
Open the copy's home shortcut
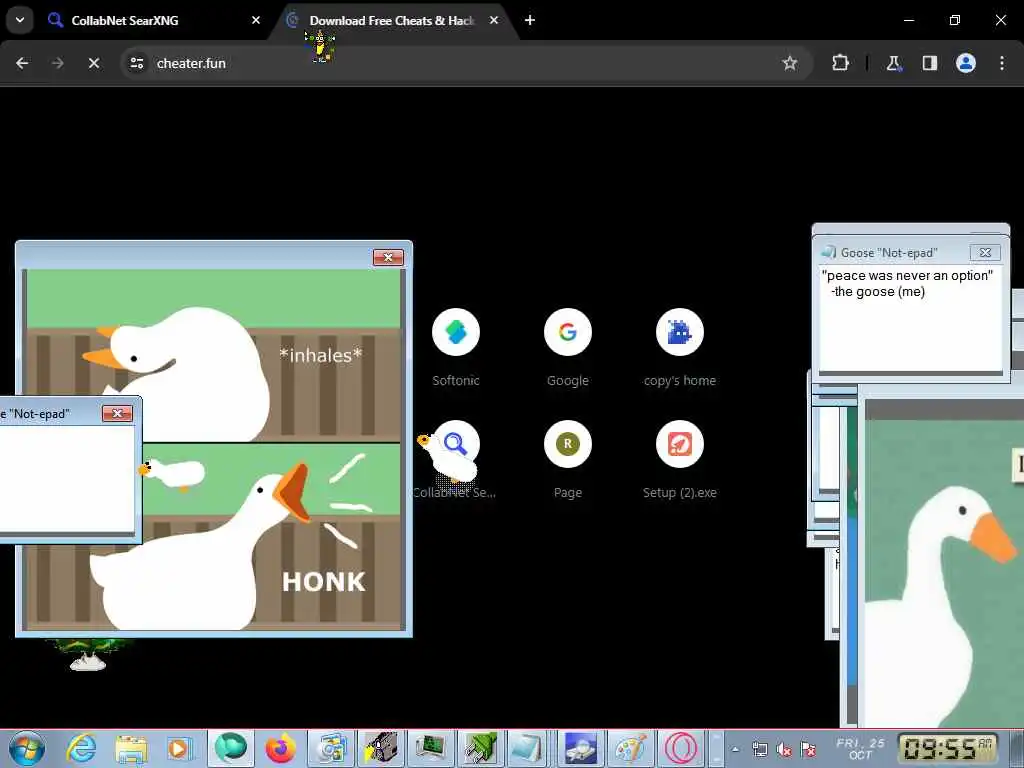click(x=680, y=347)
